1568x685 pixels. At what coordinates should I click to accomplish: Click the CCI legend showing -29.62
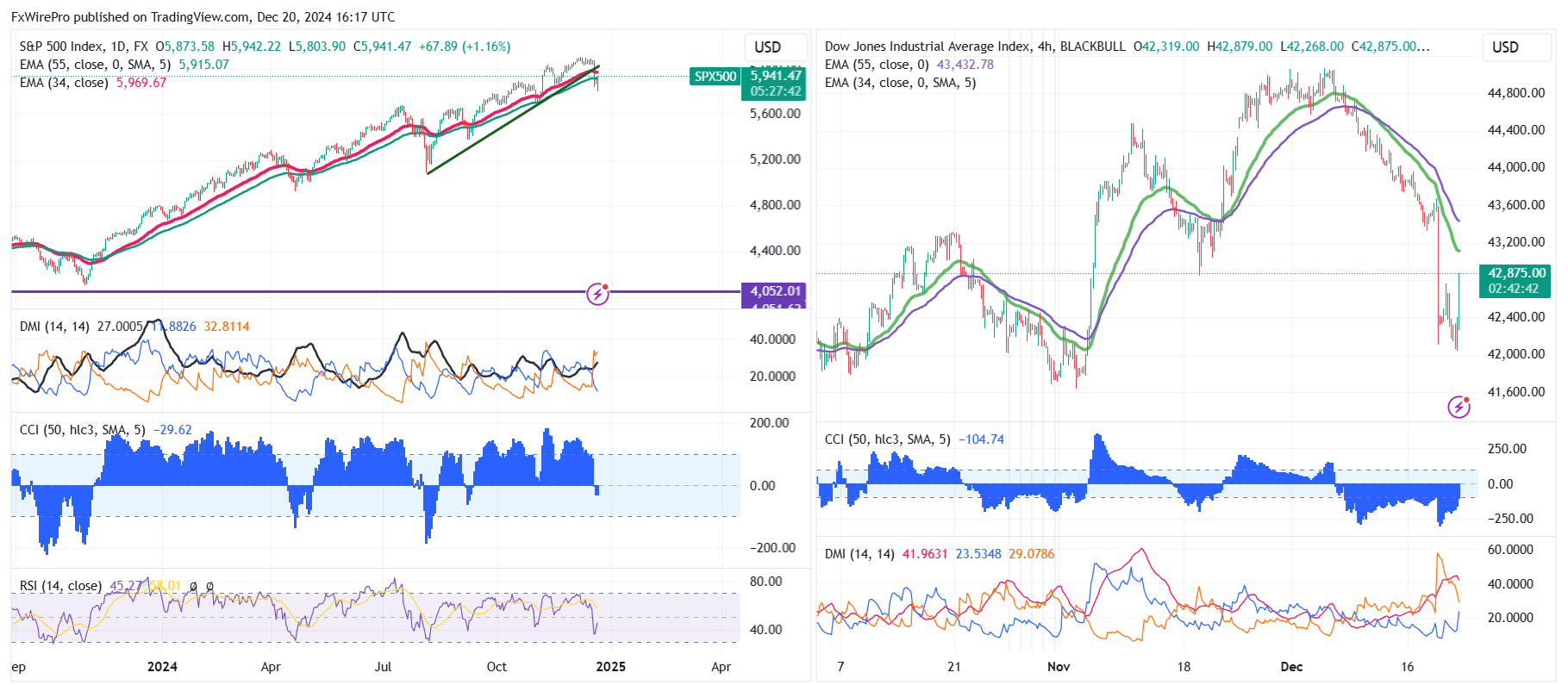tap(105, 430)
